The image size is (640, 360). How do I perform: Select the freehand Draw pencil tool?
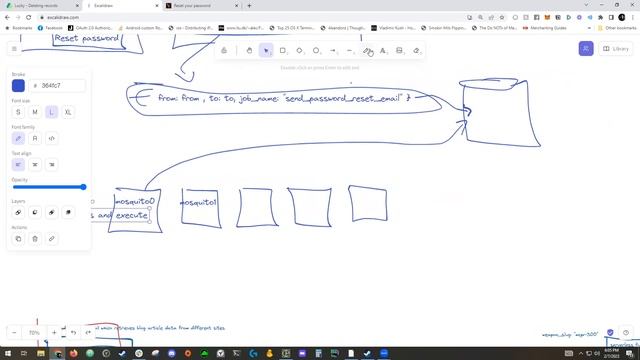pyautogui.click(x=367, y=51)
